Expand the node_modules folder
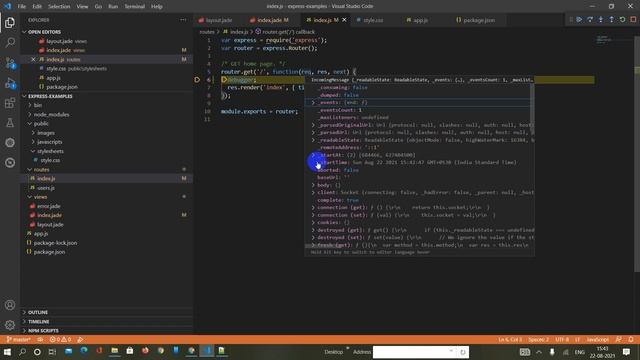 click(30, 114)
